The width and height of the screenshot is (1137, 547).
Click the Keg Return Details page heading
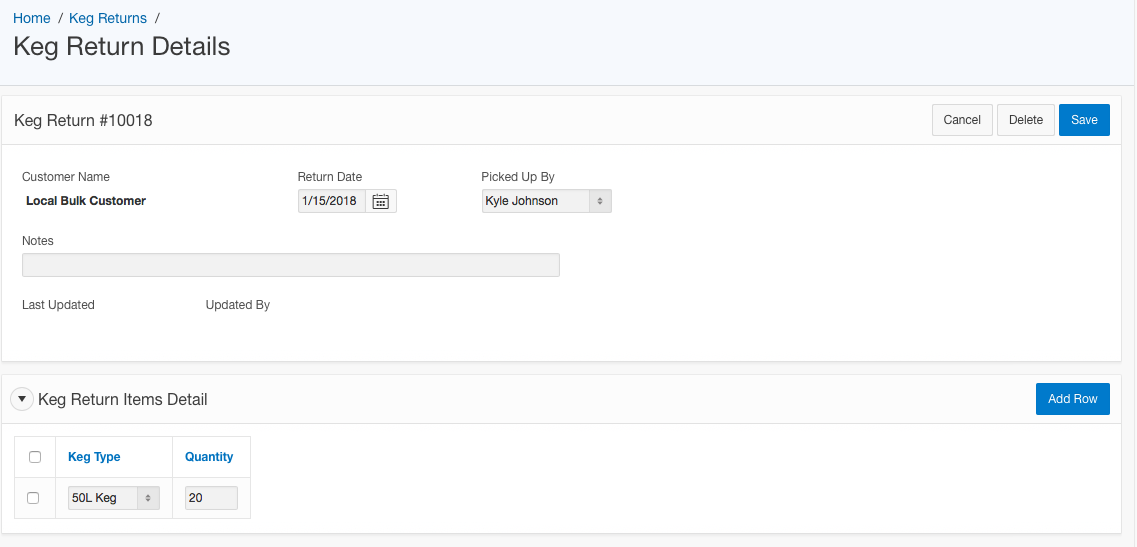122,46
